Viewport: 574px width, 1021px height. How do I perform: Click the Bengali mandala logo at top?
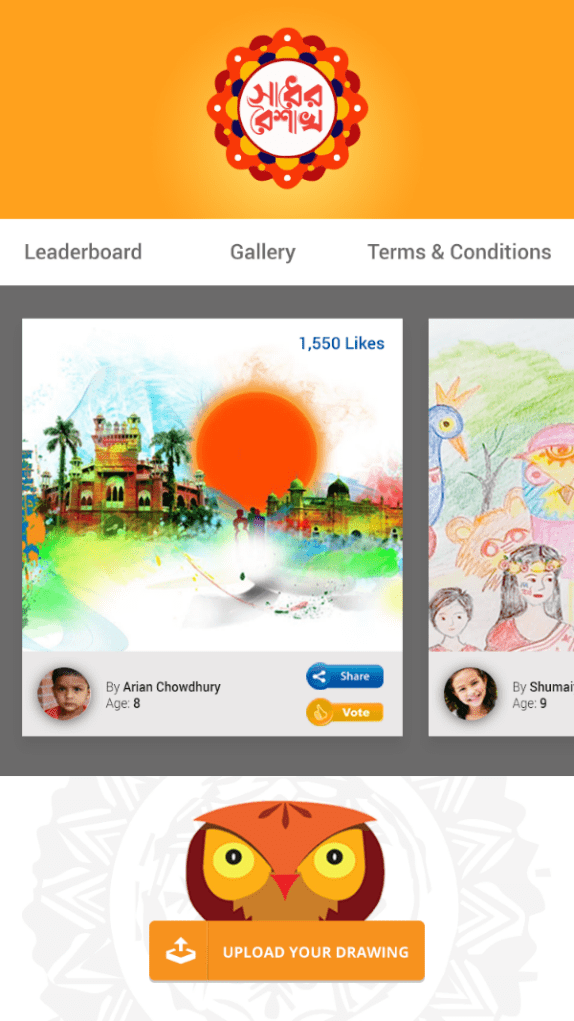point(287,108)
